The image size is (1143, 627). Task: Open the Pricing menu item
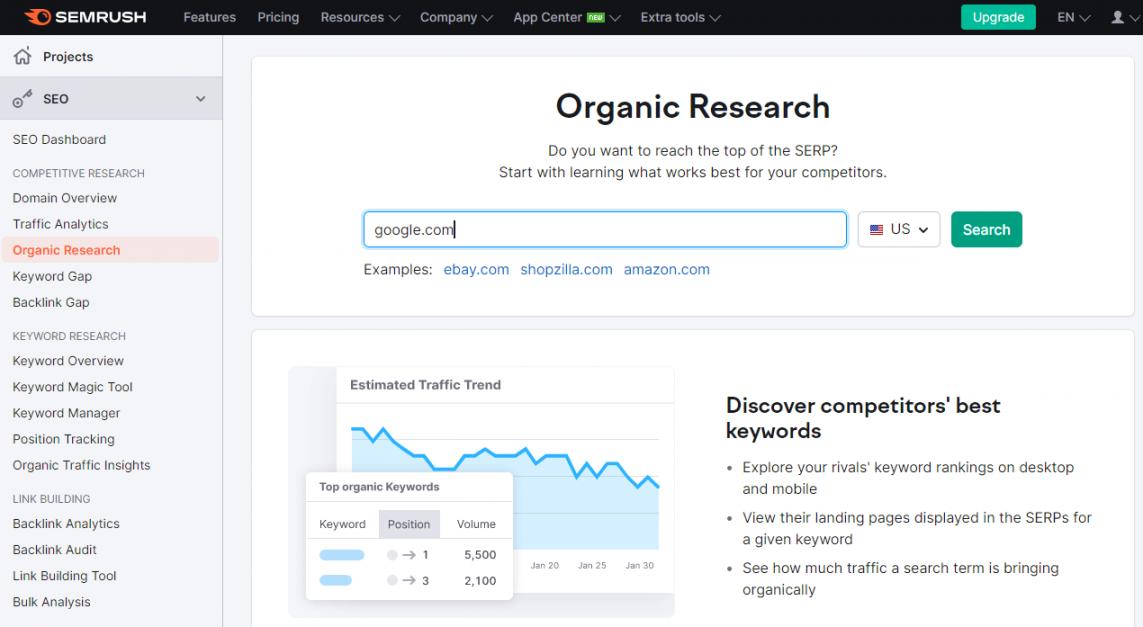tap(278, 17)
